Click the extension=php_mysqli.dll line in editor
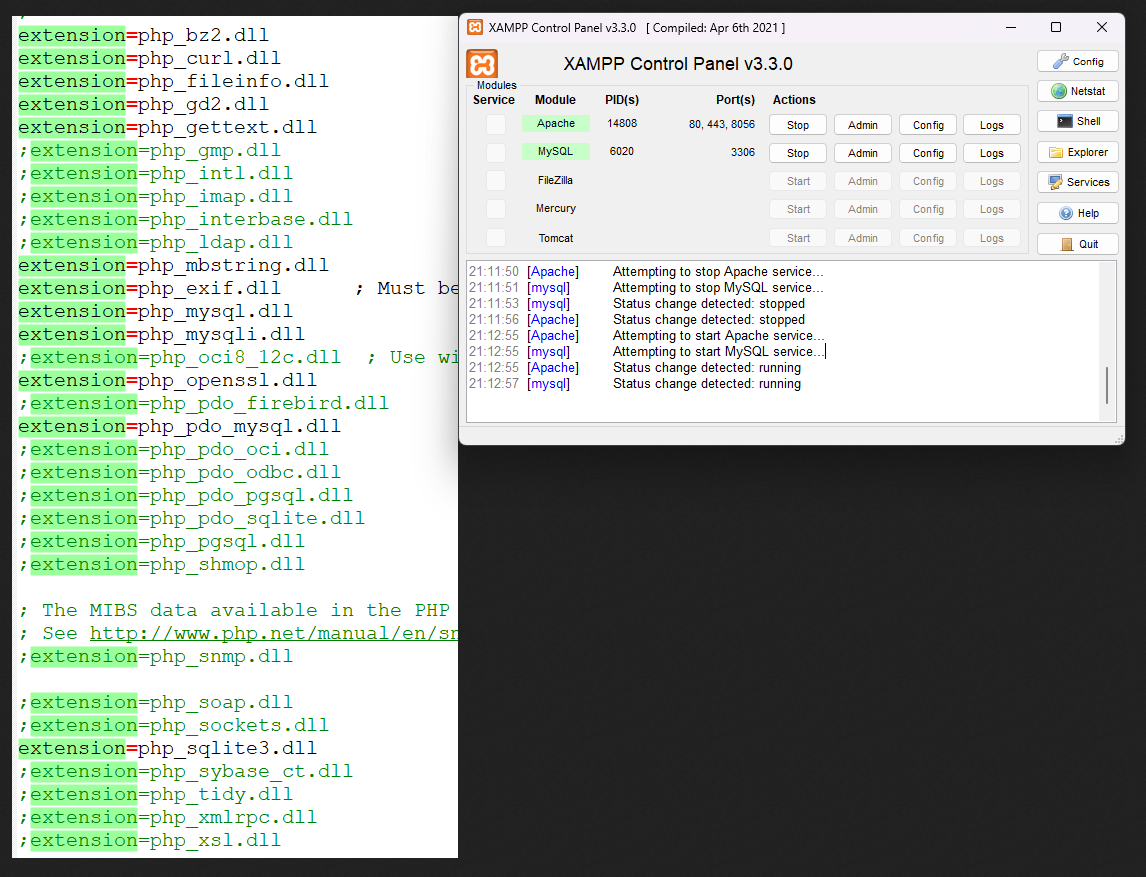This screenshot has height=877, width=1146. pos(162,334)
